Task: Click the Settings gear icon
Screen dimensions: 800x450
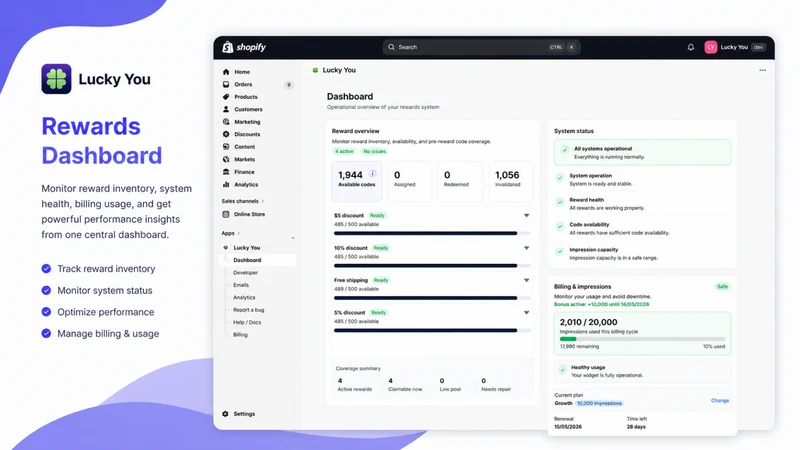Action: [226, 414]
